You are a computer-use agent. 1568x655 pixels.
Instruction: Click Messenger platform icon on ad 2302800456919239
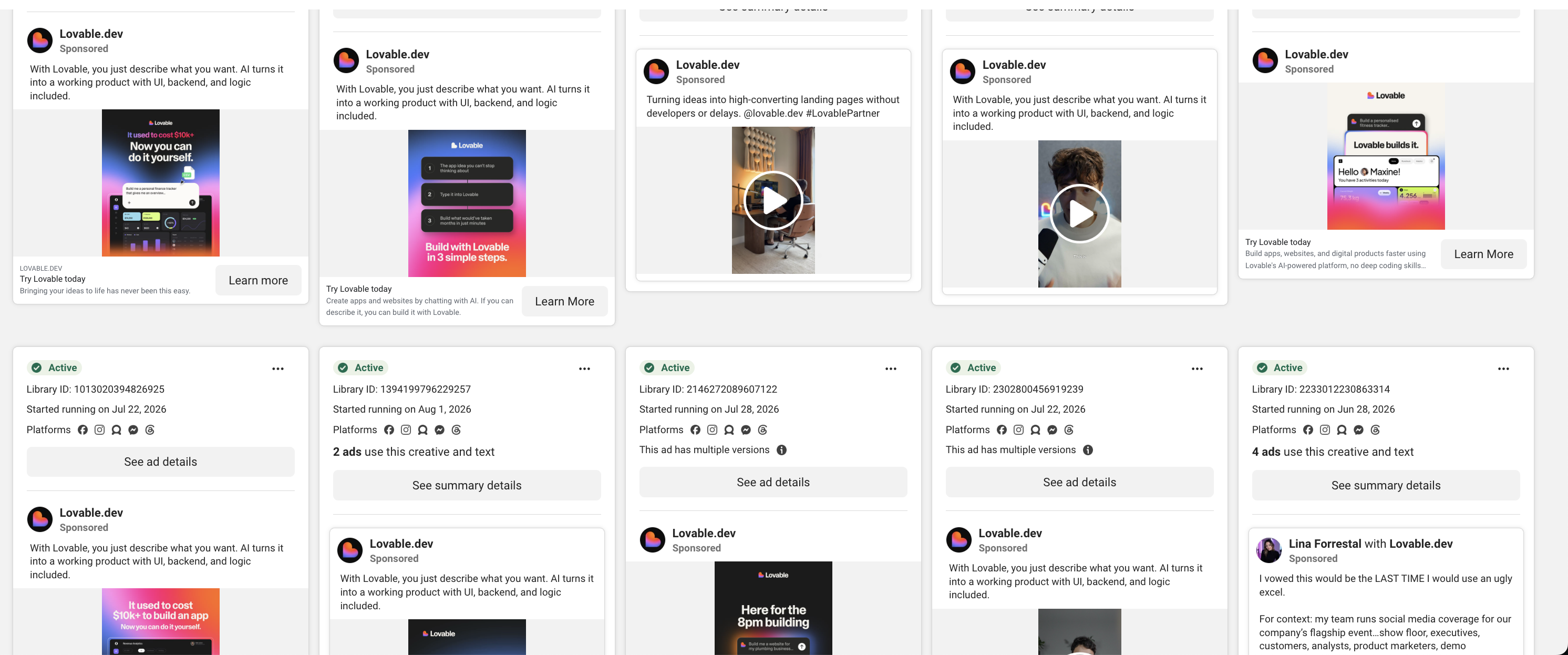pyautogui.click(x=1053, y=430)
